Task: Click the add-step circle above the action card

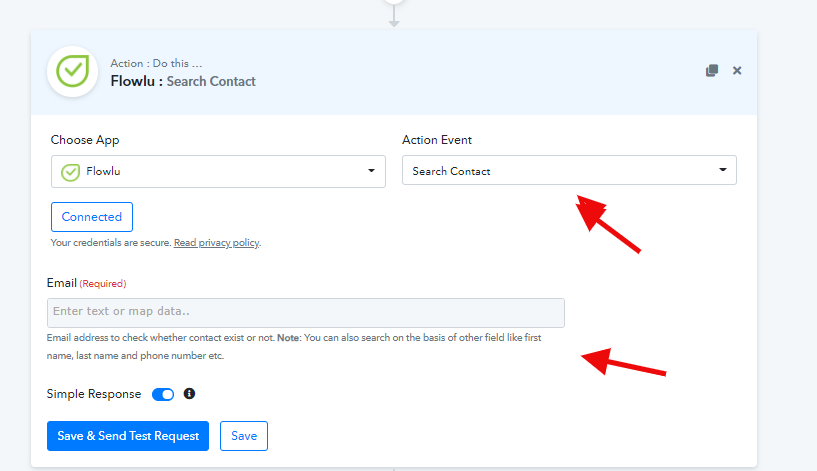Action: pos(394,3)
